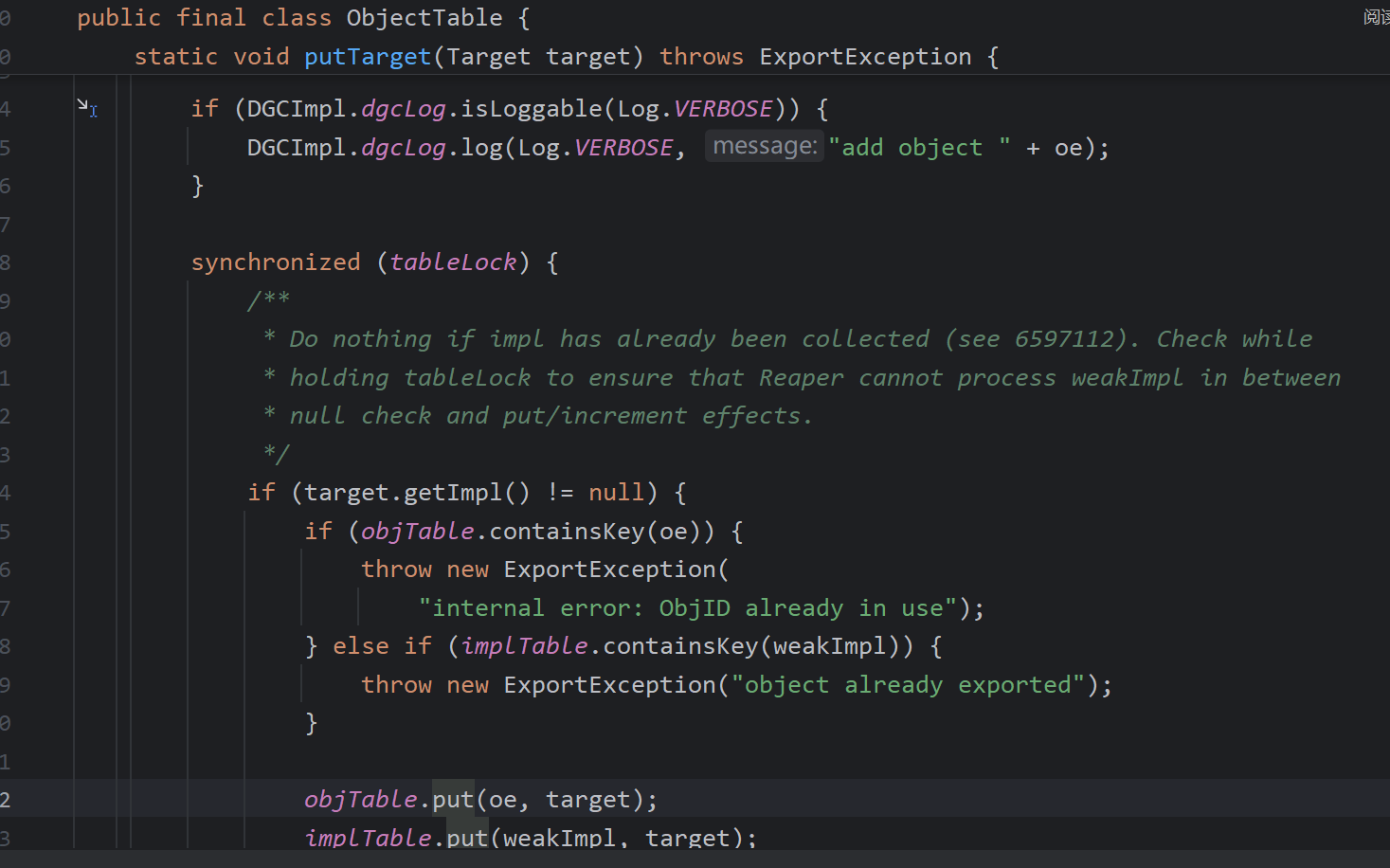Click the putTarget method name
This screenshot has width=1390, height=868.
368,57
